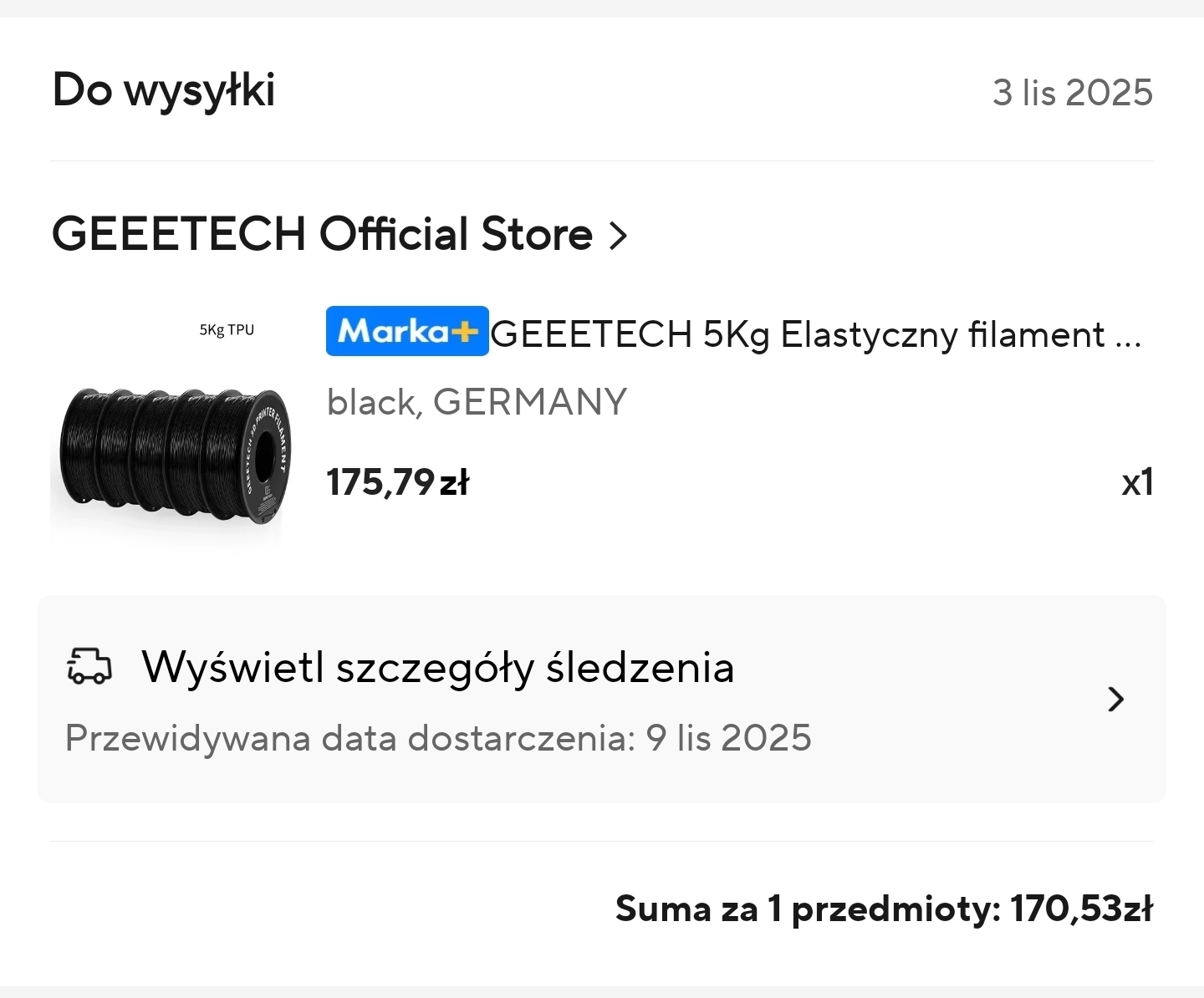Tap the 170,53zł total amount
This screenshot has height=998, width=1204.
pos(1082,909)
